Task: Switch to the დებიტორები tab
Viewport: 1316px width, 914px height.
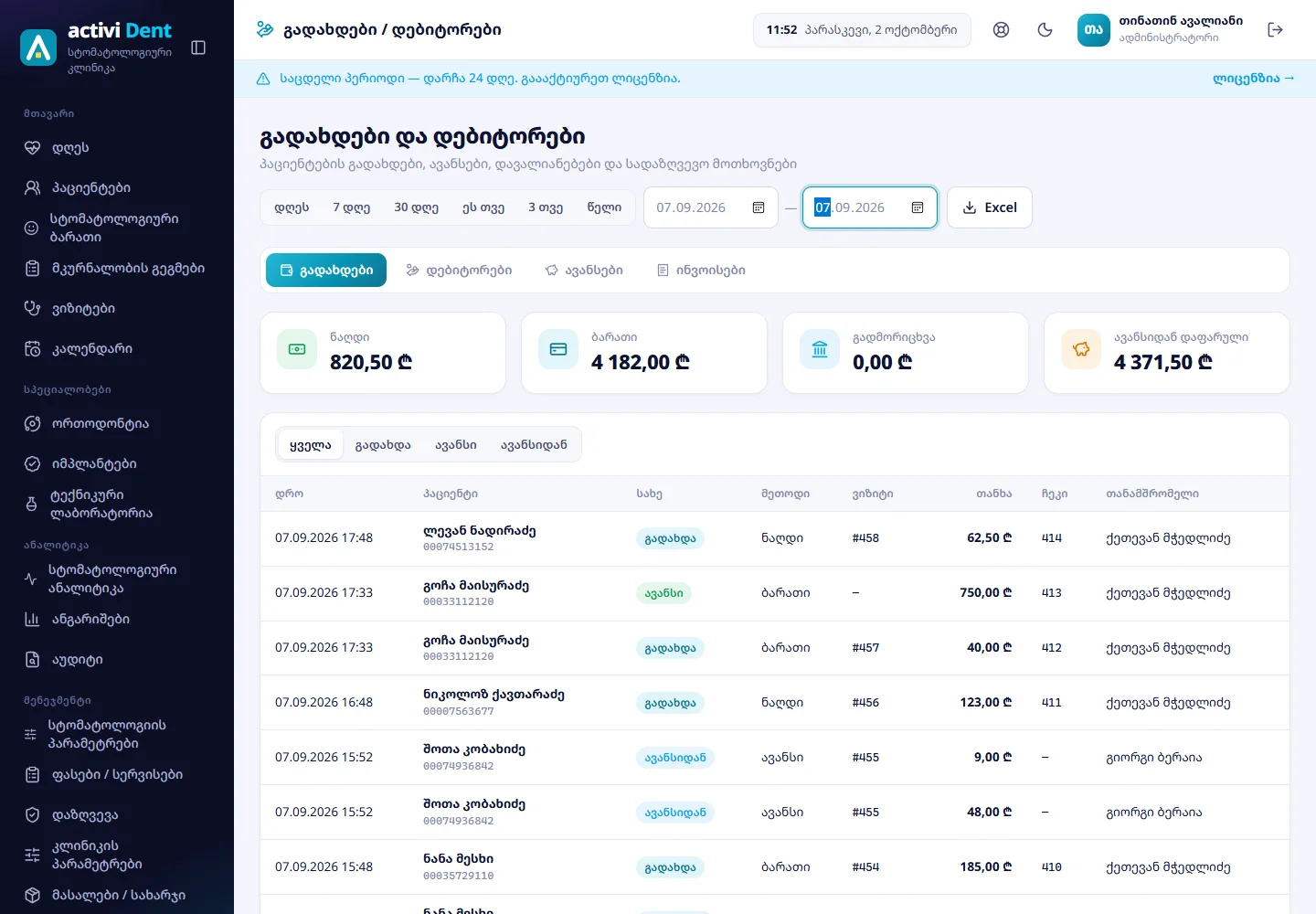Action: tap(459, 270)
